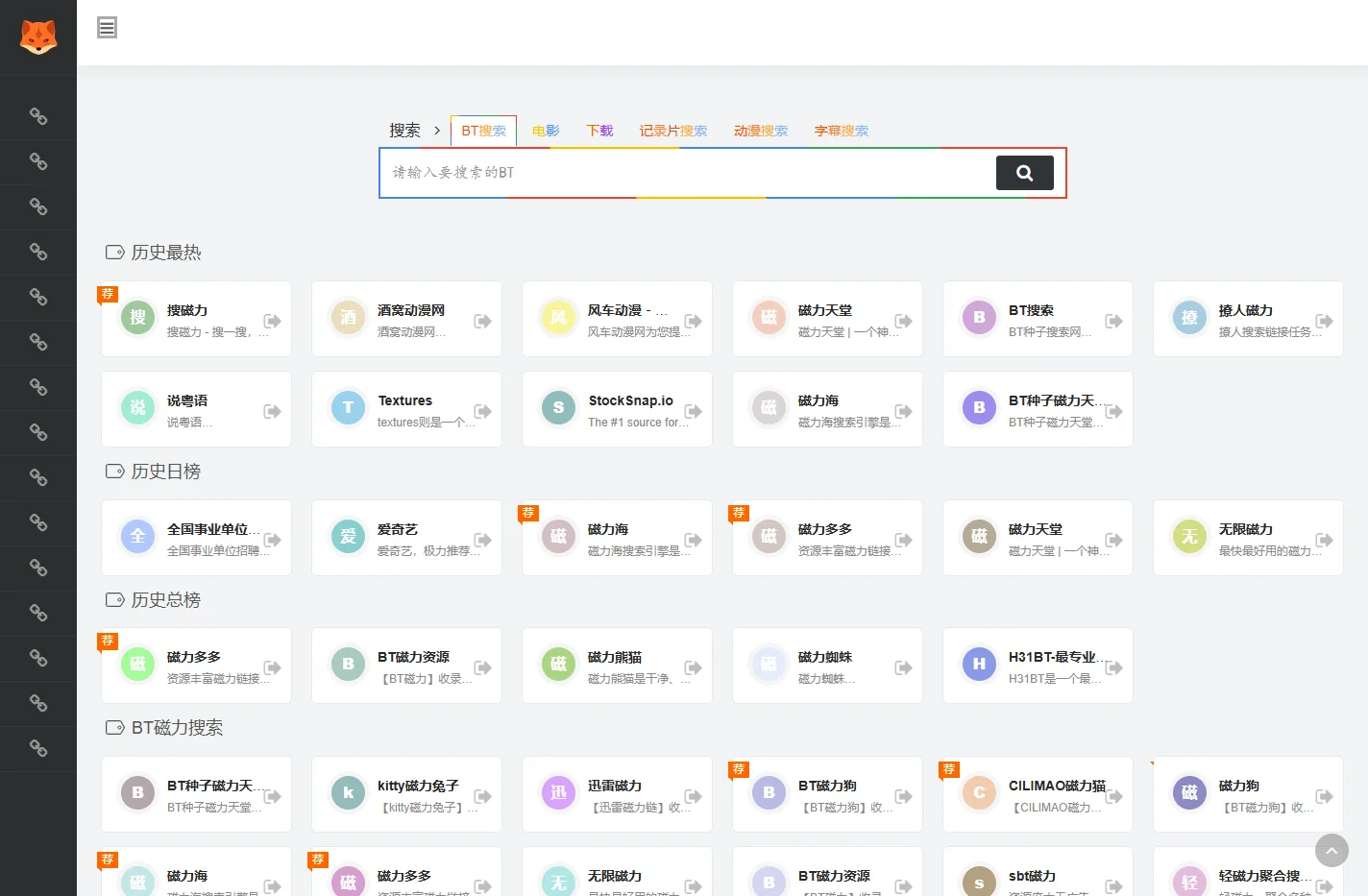Image resolution: width=1368 pixels, height=896 pixels.
Task: Click the go-arrow icon on 风车动漫 card
Action: 694,321
